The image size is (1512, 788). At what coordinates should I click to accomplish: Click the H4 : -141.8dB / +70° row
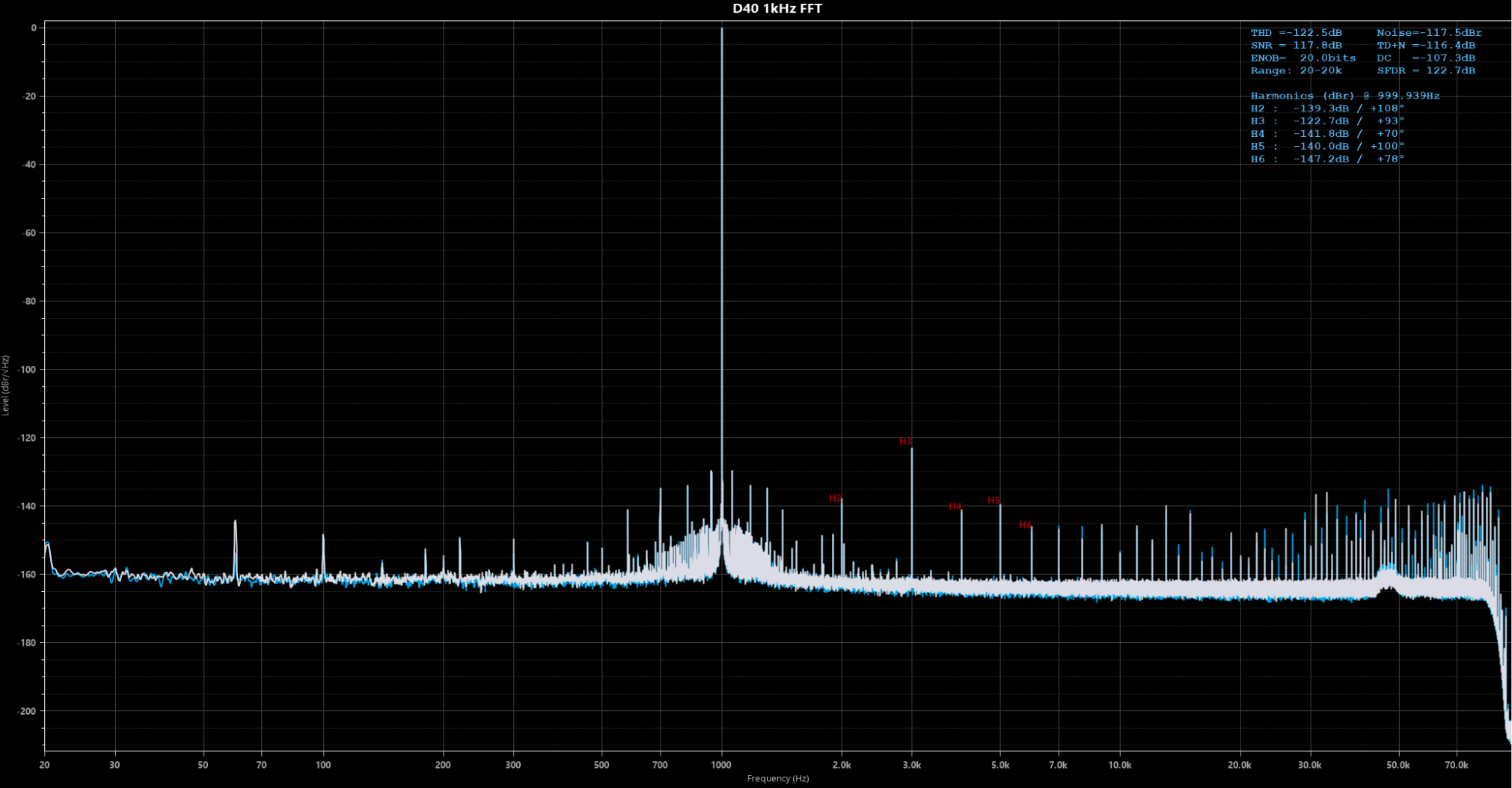tap(1327, 134)
